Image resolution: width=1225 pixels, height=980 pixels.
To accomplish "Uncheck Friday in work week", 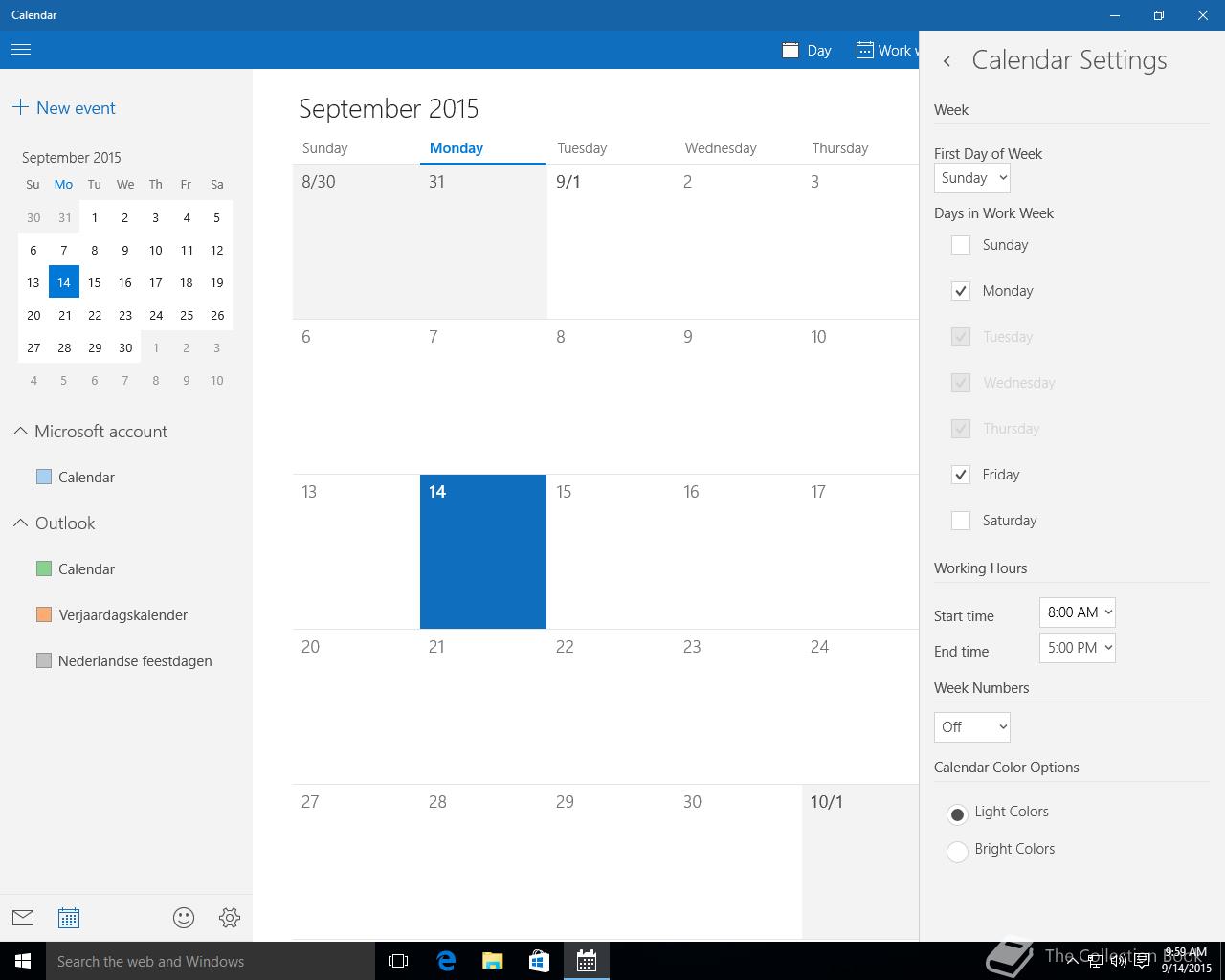I will [961, 475].
